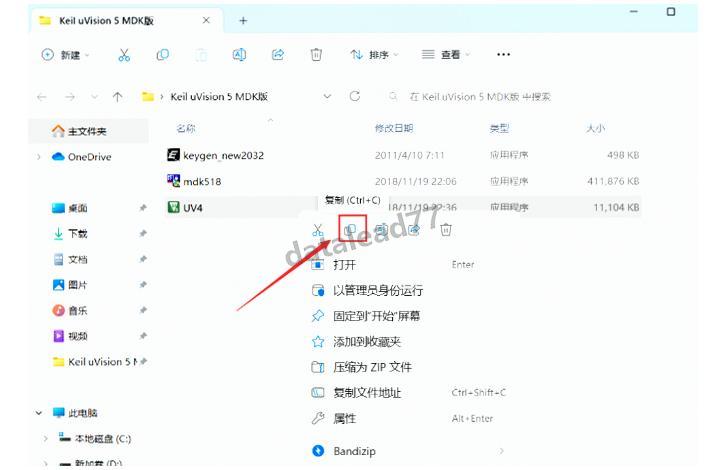
Task: Select 此电脑 This PC in sidebar
Action: pos(82,413)
